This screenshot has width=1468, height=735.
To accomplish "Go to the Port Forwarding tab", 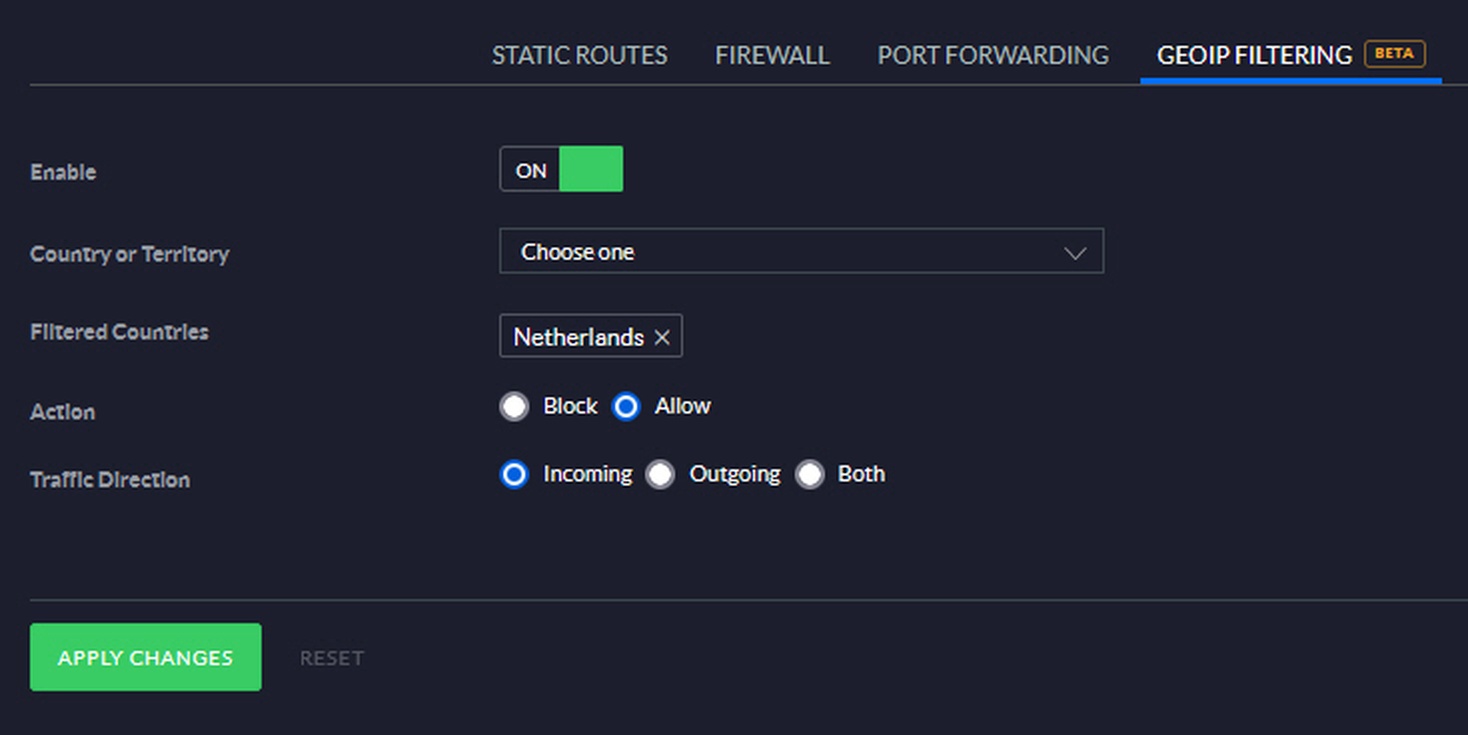I will pyautogui.click(x=993, y=56).
